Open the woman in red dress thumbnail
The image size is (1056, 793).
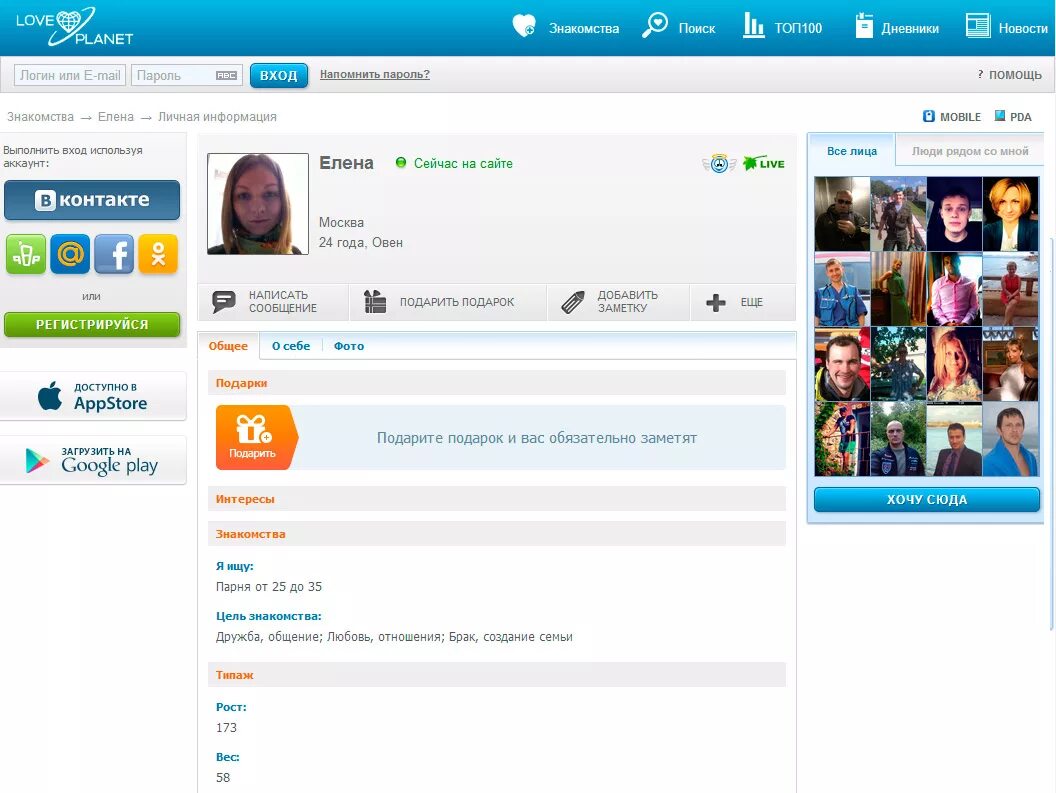coord(1010,289)
